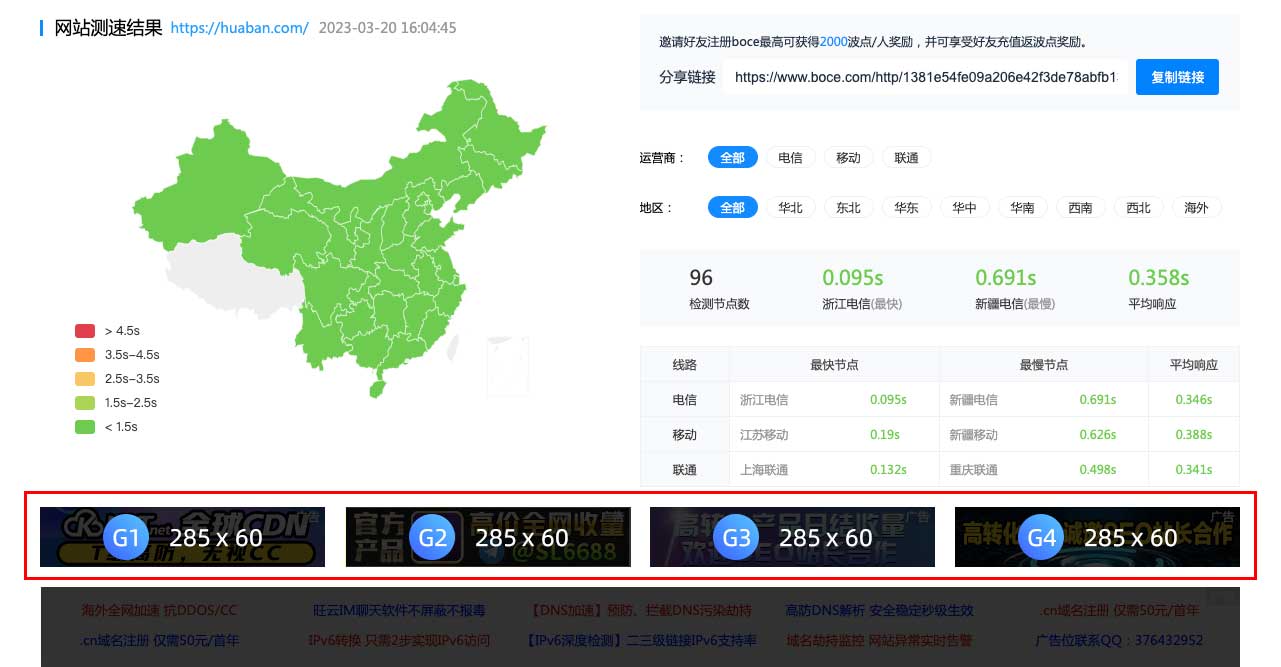Open the https://huaban.com/ link
The width and height of the screenshot is (1281, 667).
point(239,28)
